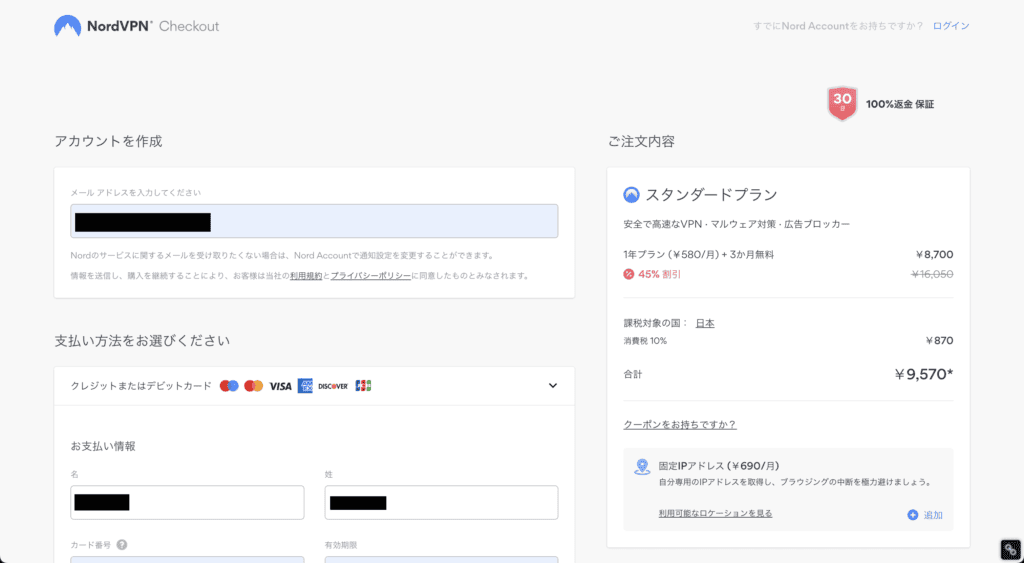Click the 100%返金 保証 text
1024x563 pixels.
click(x=900, y=104)
